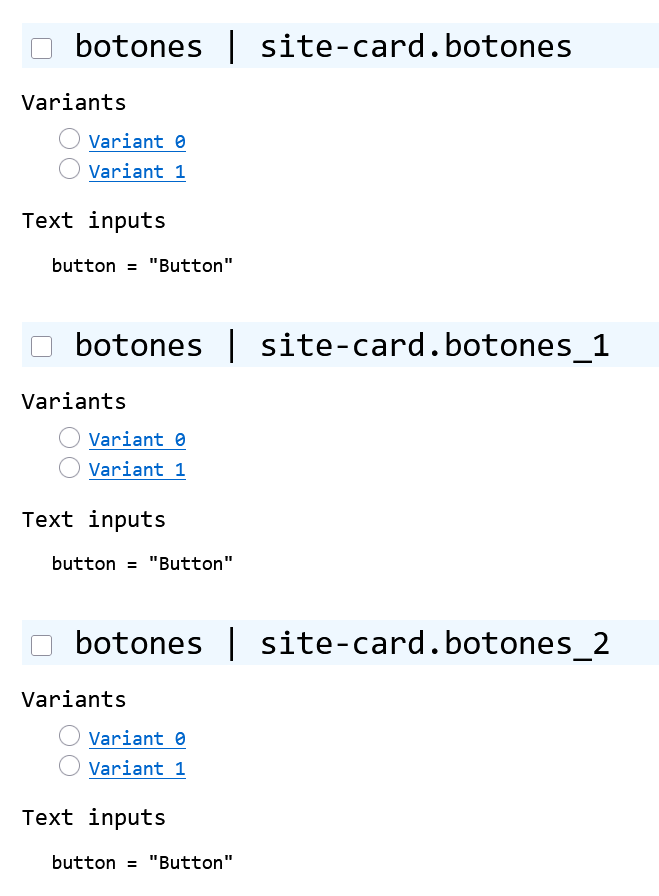The height and width of the screenshot is (896, 659).
Task: Open the Variant 1 link under botones_2
Action: tap(137, 768)
